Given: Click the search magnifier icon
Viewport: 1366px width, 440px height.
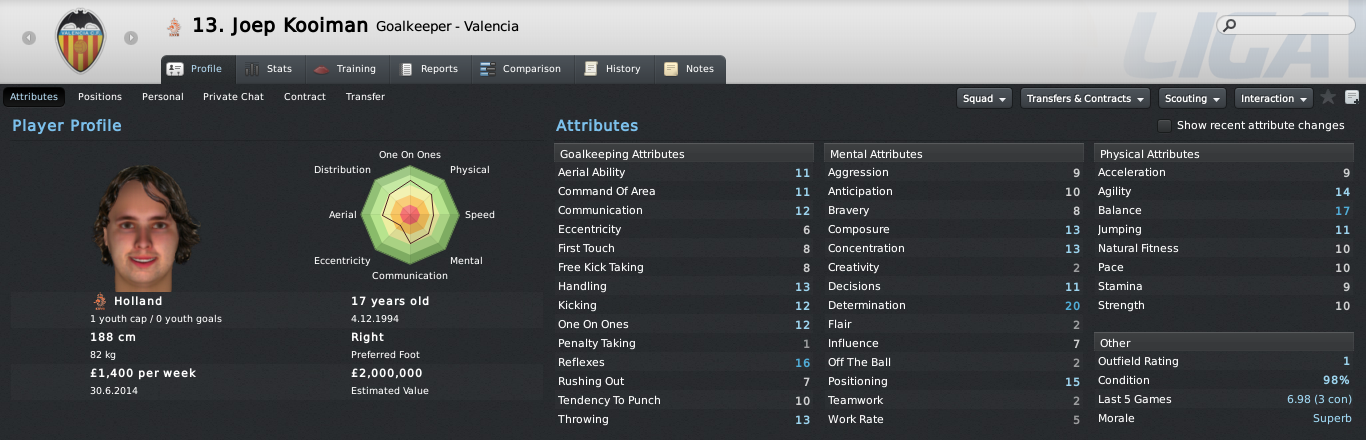Looking at the screenshot, I should click(1230, 25).
